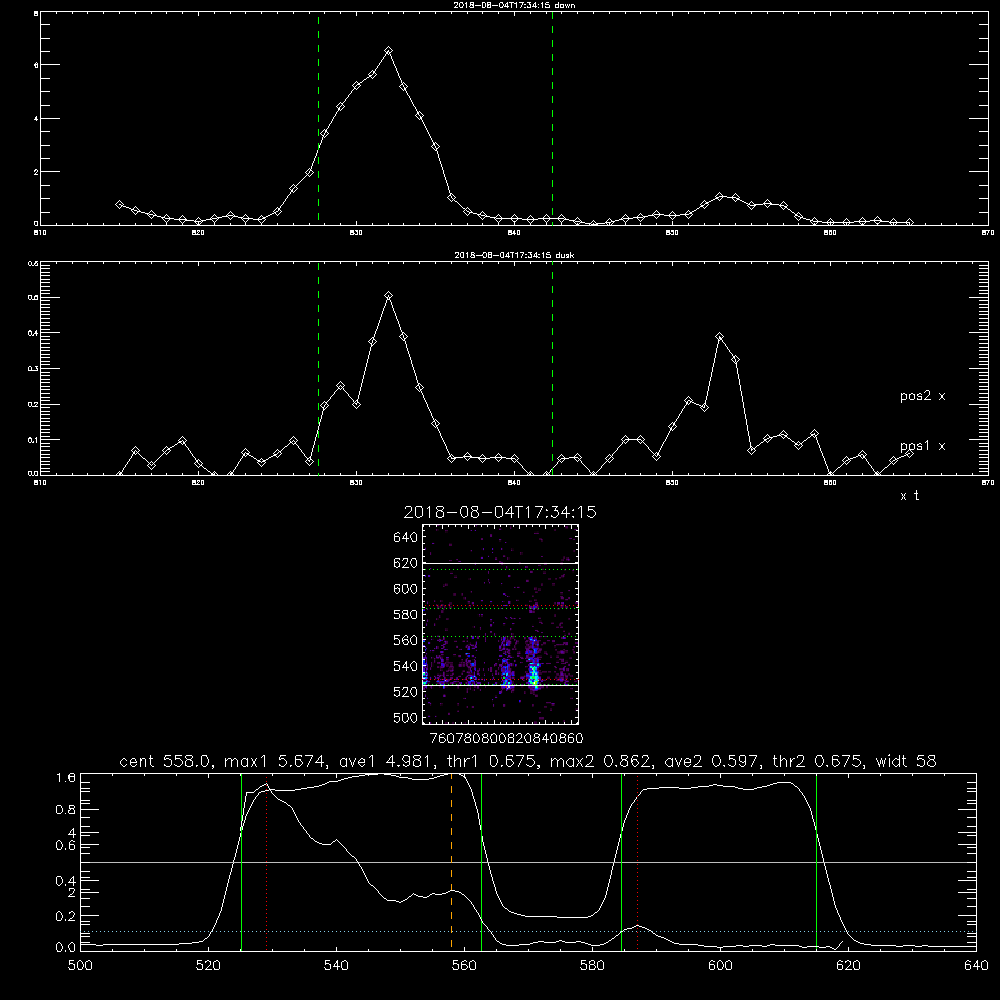This screenshot has height=1000, width=1000.
Task: Click the green vertical line near 563 in the bottom plot
Action: 482,861
